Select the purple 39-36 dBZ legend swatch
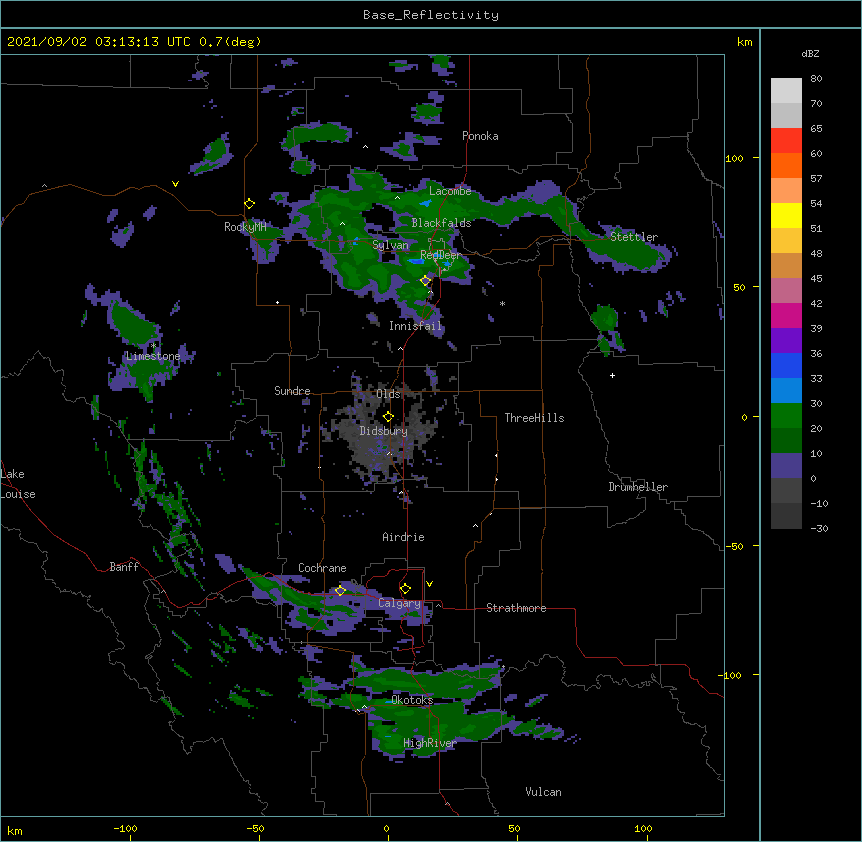 pos(786,341)
